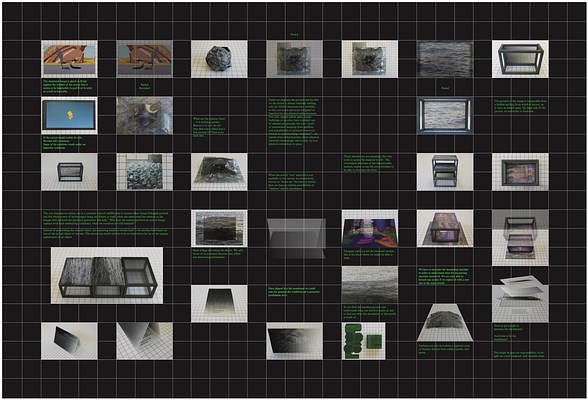Open the gradient sheet lying flat thumbnail
This screenshot has width=588, height=400.
(219, 303)
